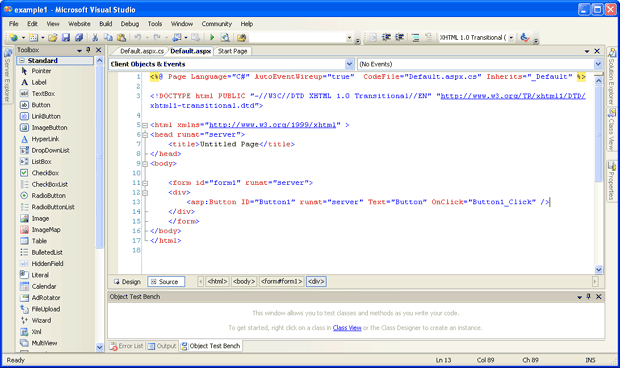
Task: Collapse the body tag outline at line 9
Action: point(145,164)
